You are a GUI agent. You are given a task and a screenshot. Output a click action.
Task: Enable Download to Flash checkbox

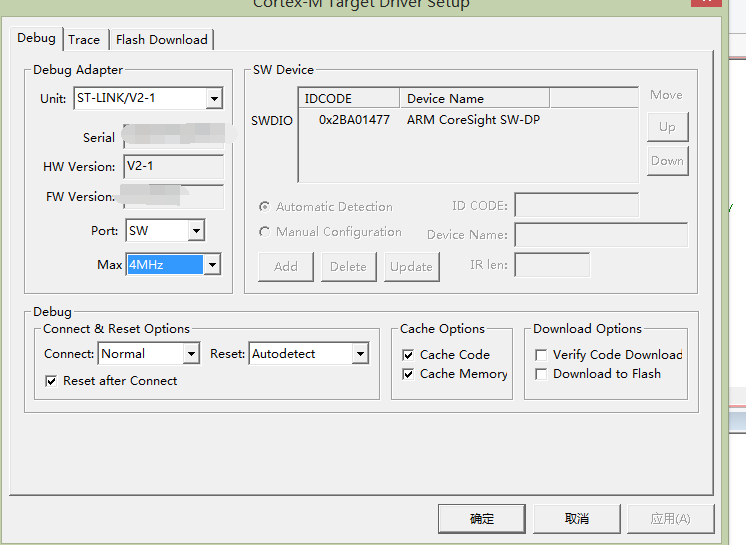(541, 374)
